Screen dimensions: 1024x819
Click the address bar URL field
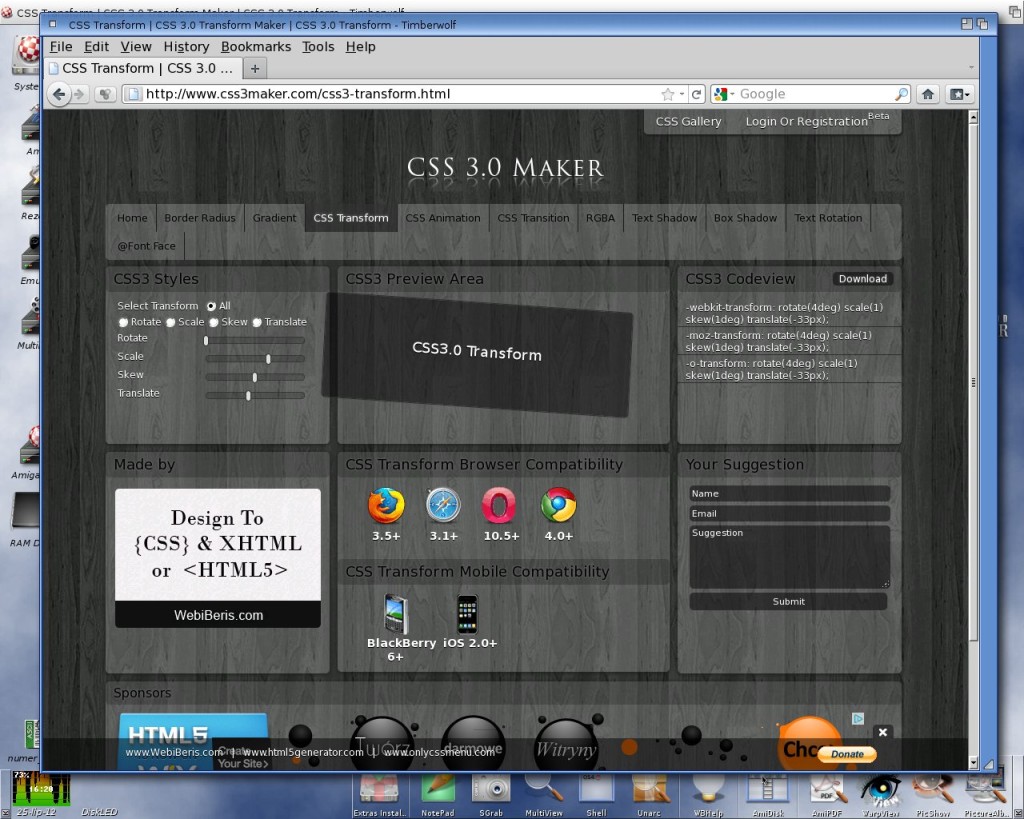pyautogui.click(x=398, y=94)
